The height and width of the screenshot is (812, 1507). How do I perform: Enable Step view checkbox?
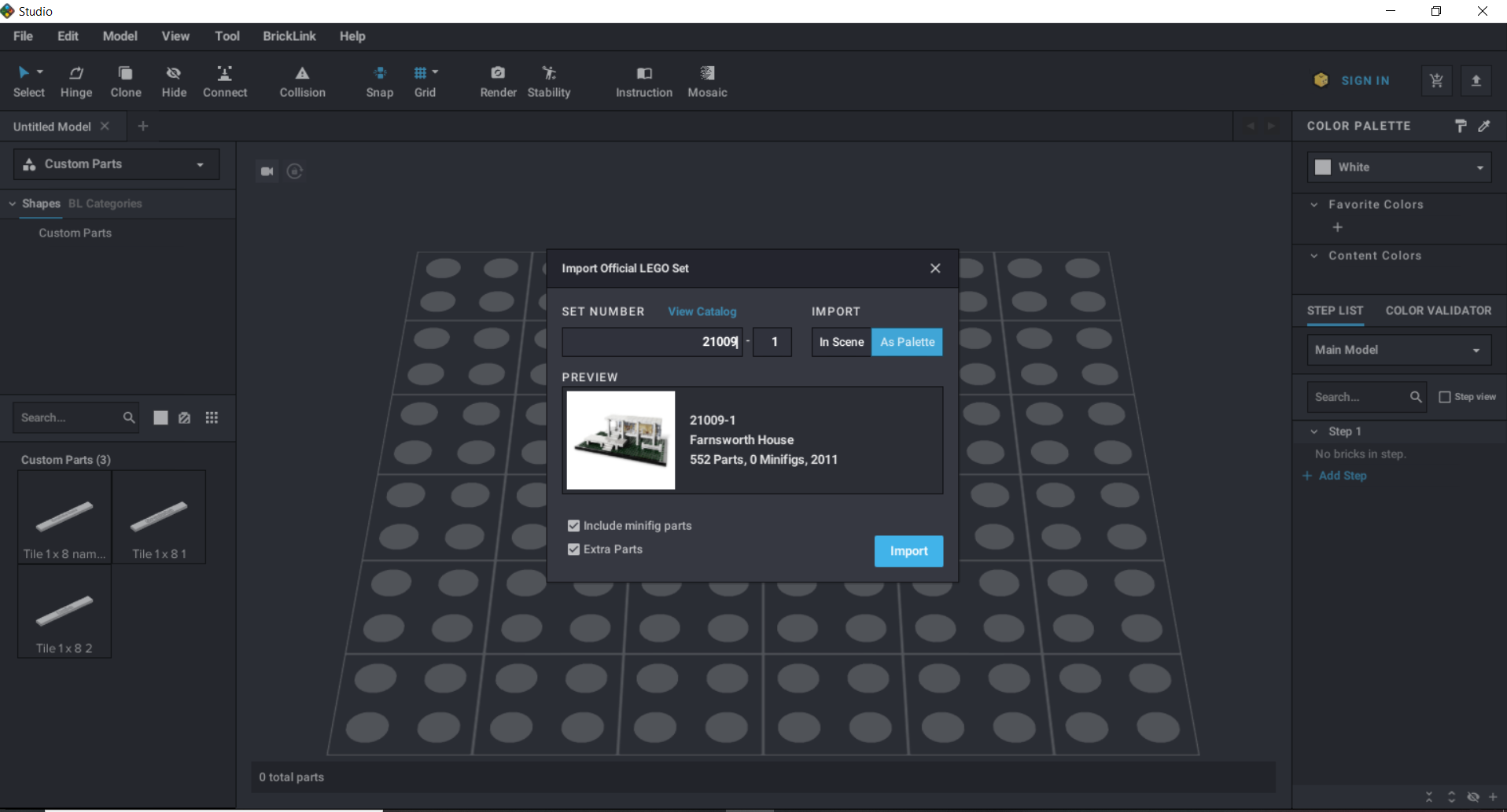1445,397
